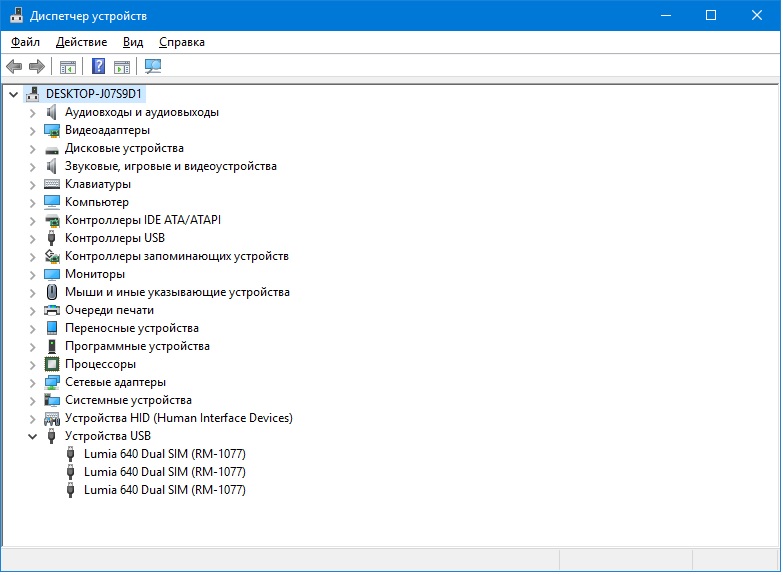Screen dimensions: 783x575
Task: Collapse the Устройства USB category
Action: [x=32, y=437]
